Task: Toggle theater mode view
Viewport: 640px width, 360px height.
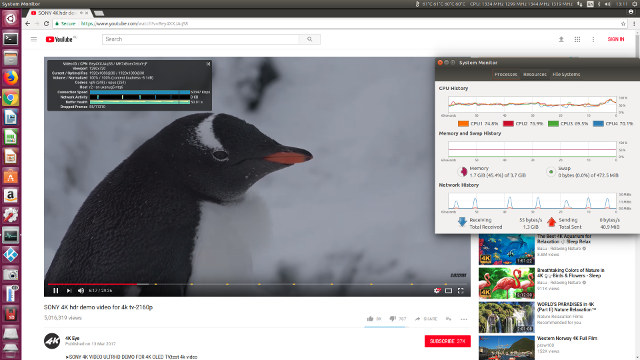Action: (449, 291)
